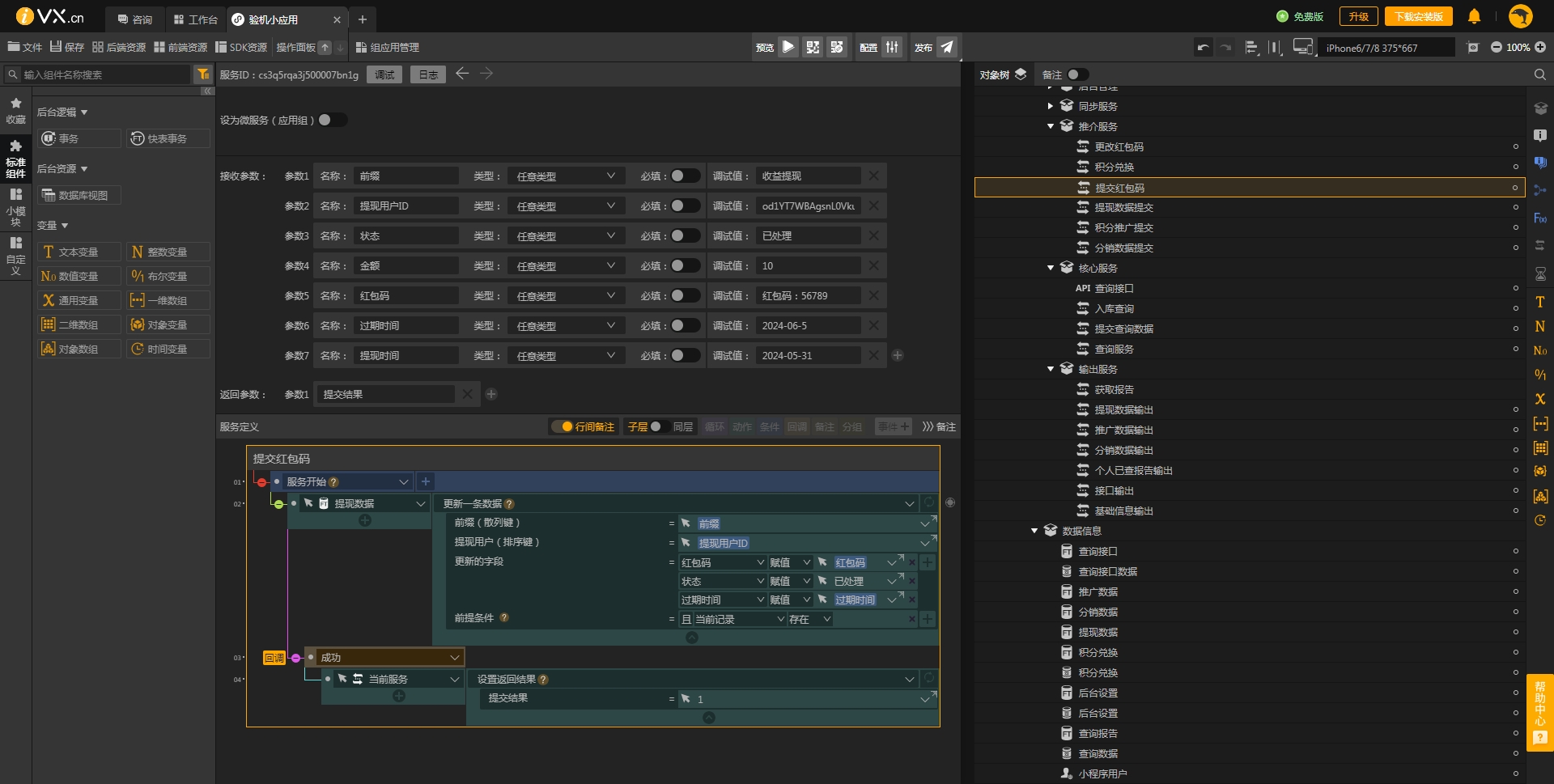The width and height of the screenshot is (1554, 784).
Task: Open the 帮助中心 help panel
Action: tap(1539, 713)
